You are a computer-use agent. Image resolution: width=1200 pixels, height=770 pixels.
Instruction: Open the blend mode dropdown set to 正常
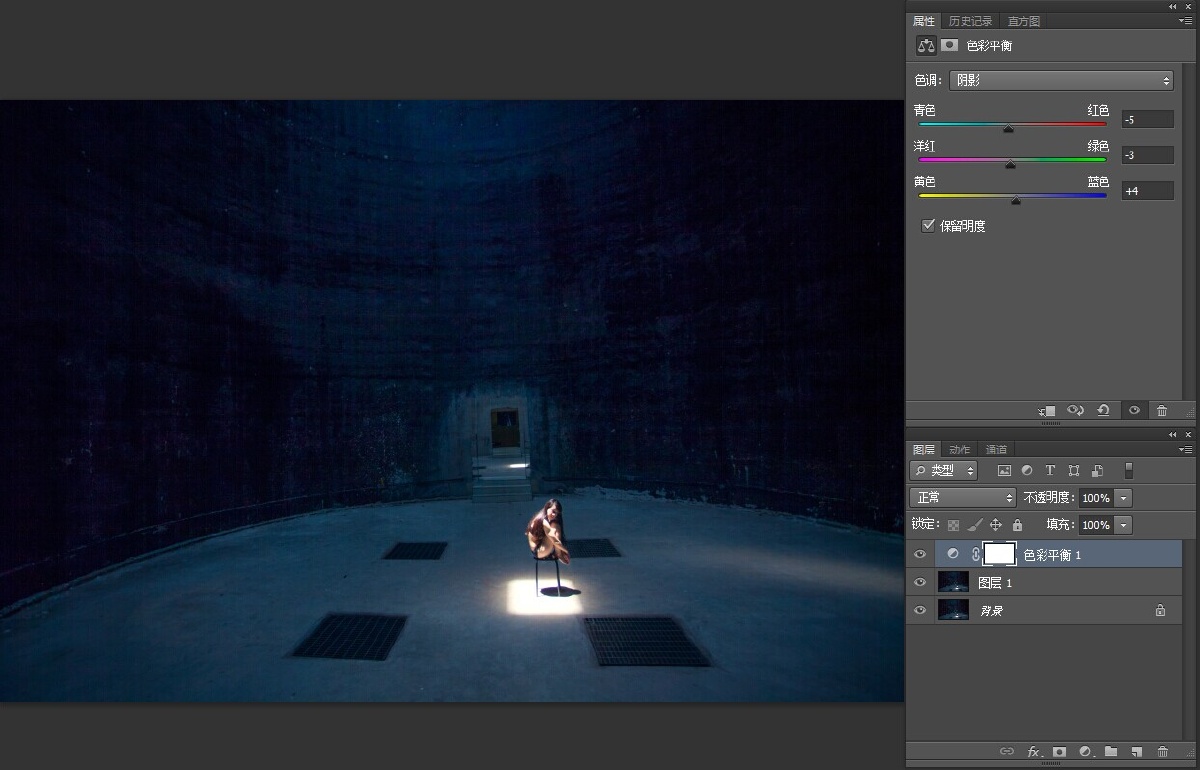(x=962, y=497)
